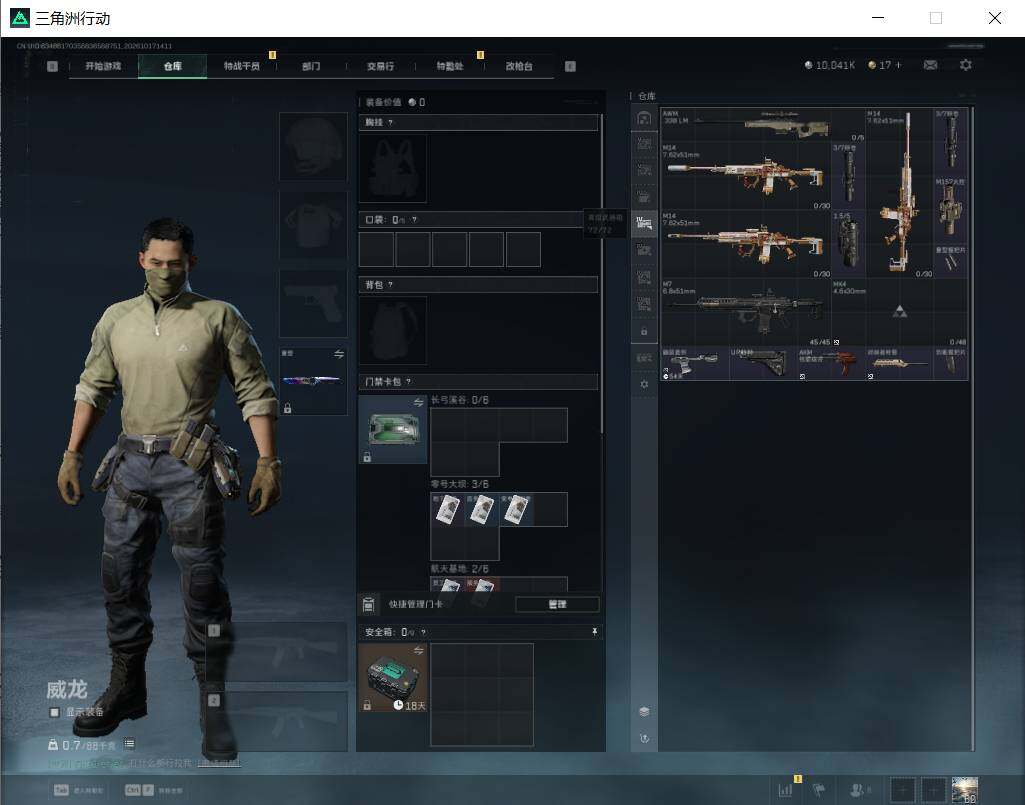This screenshot has width=1025, height=805.
Task: Expand the weight details list icon
Action: tap(129, 744)
